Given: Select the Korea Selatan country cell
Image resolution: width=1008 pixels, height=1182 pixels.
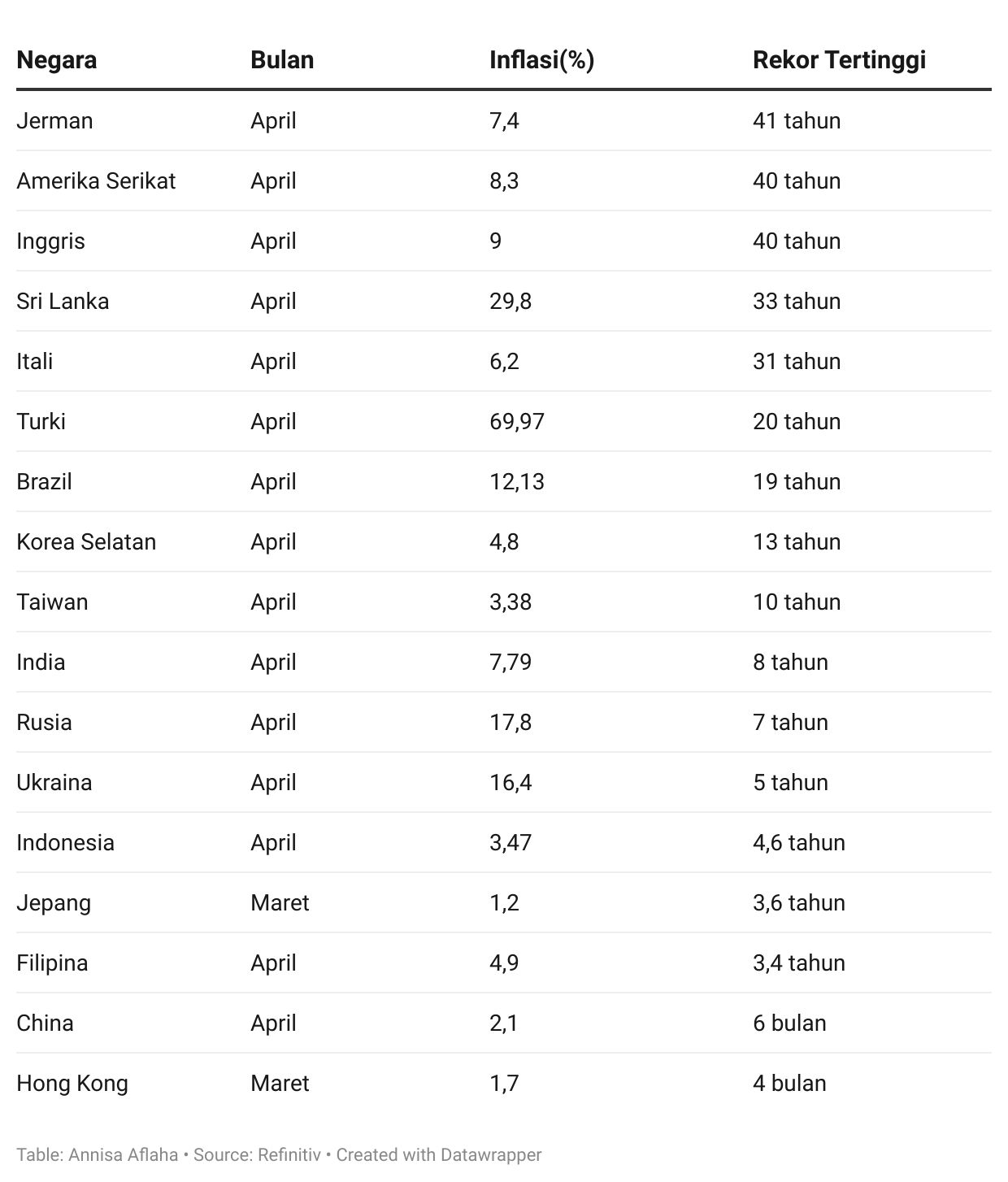Looking at the screenshot, I should [86, 541].
